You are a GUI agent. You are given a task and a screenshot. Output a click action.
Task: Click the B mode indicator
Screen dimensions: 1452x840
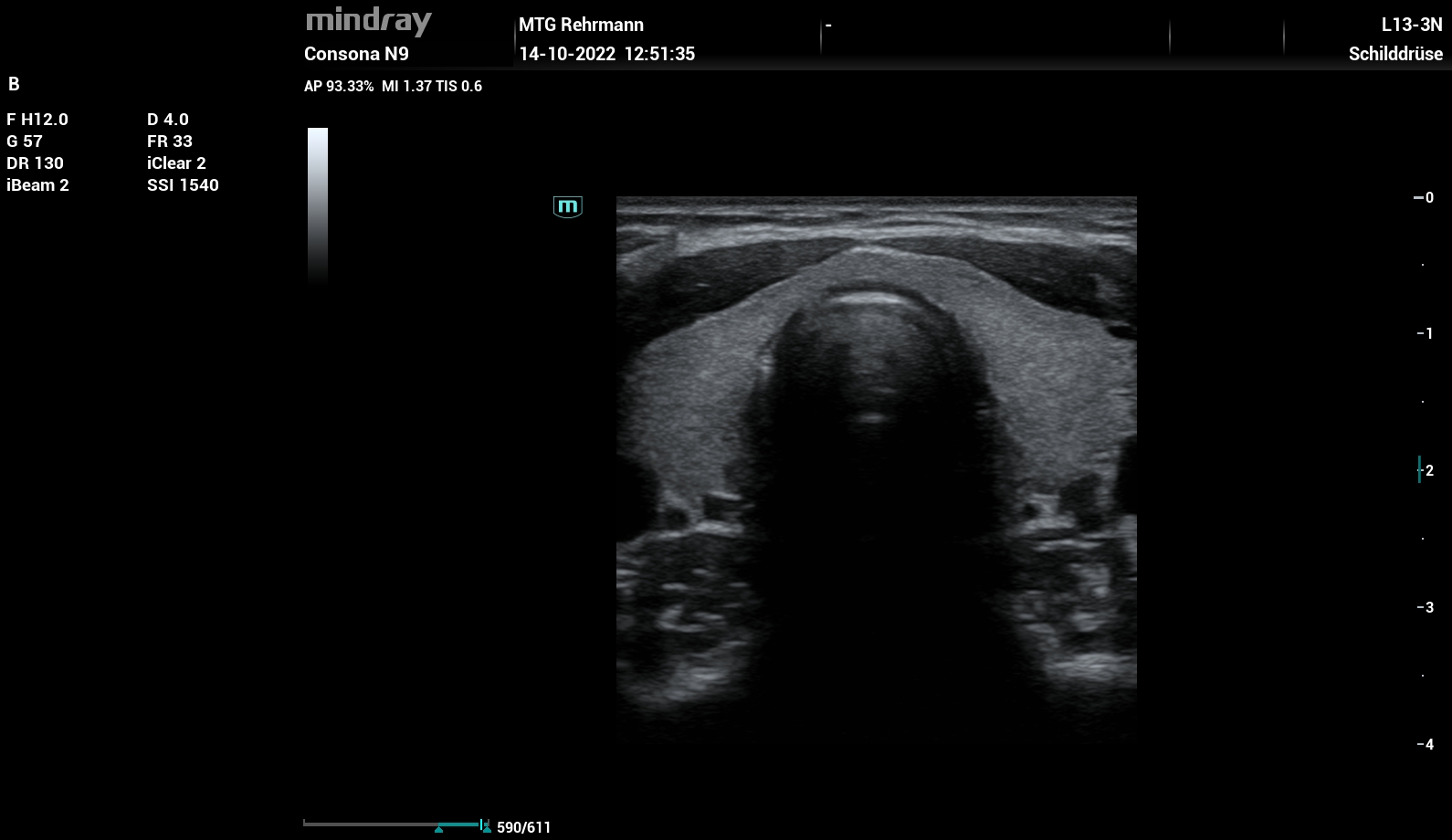pyautogui.click(x=14, y=84)
